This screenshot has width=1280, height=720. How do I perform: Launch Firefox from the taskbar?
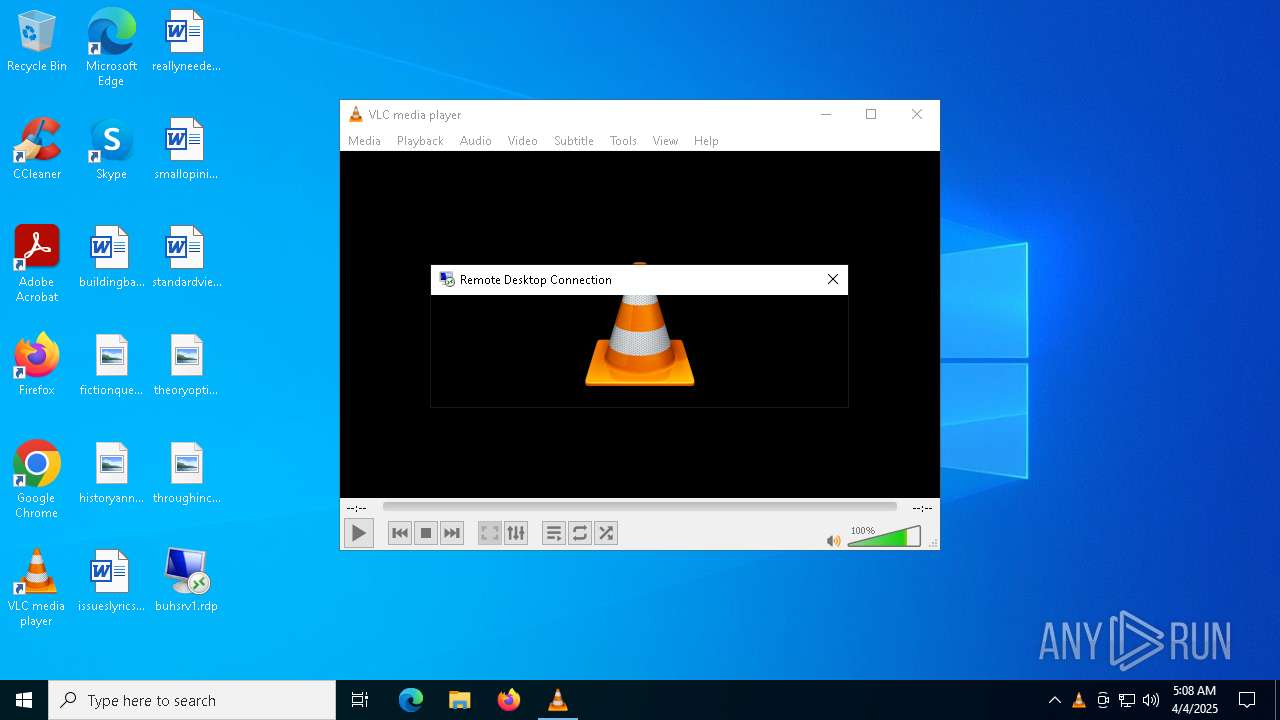(x=509, y=700)
